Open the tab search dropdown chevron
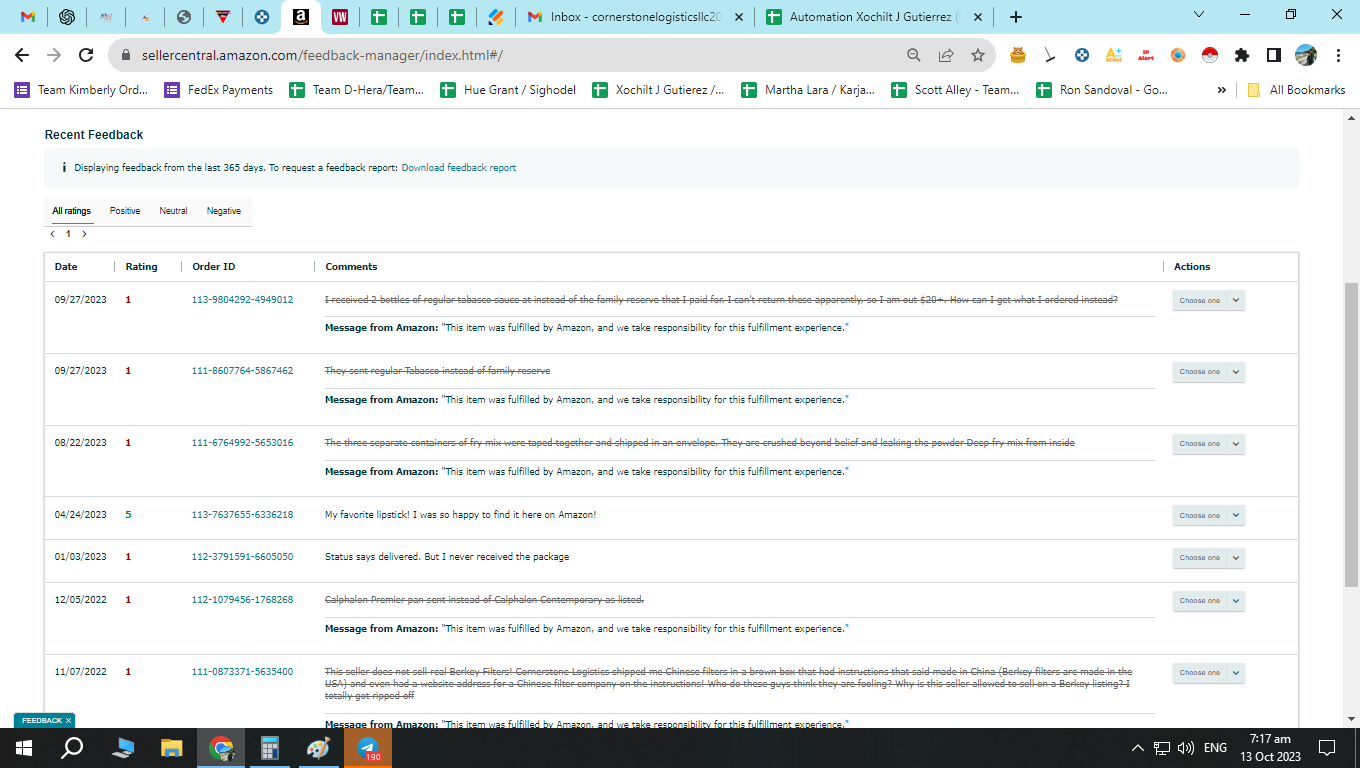The height and width of the screenshot is (768, 1360). (x=1200, y=15)
